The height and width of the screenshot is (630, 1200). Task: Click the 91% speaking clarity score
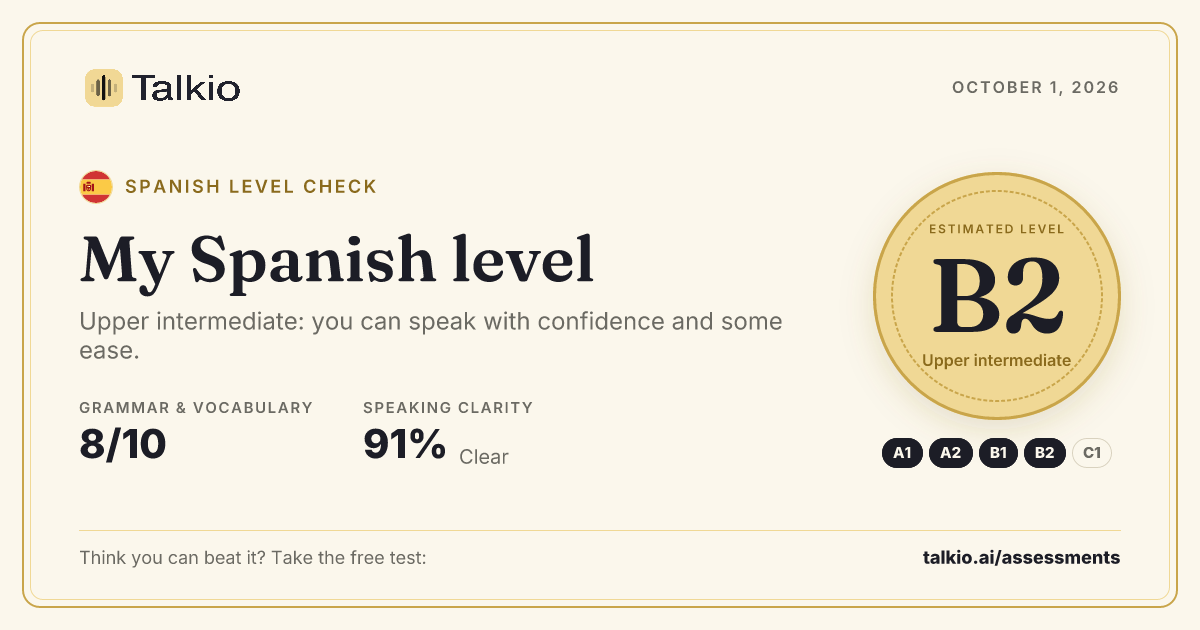(x=404, y=444)
